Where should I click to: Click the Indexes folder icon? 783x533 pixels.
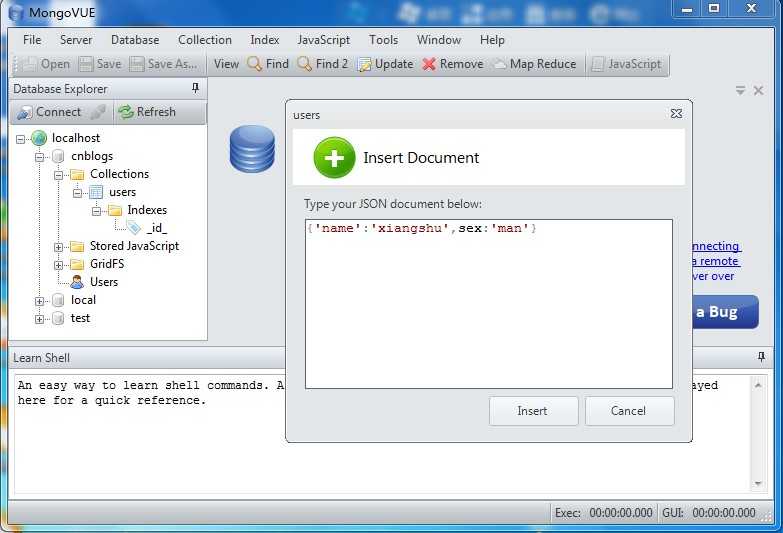115,210
